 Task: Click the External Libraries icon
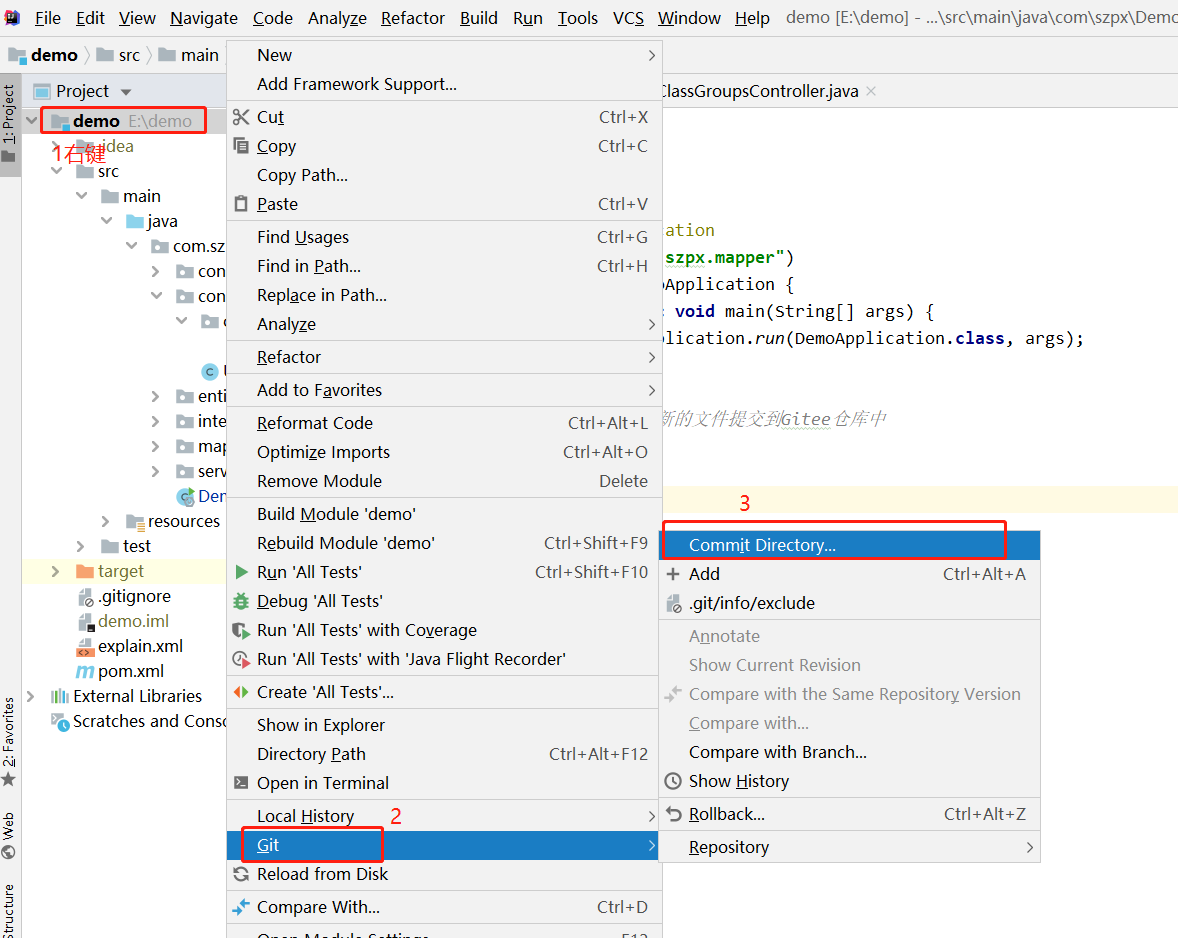pos(59,696)
